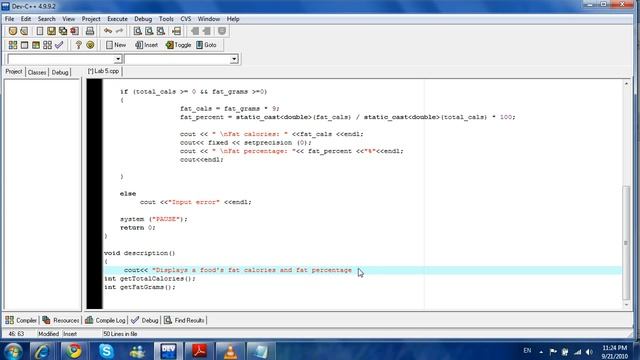640x360 pixels.
Task: Click the New Project toolbar icon
Action: click(13, 31)
